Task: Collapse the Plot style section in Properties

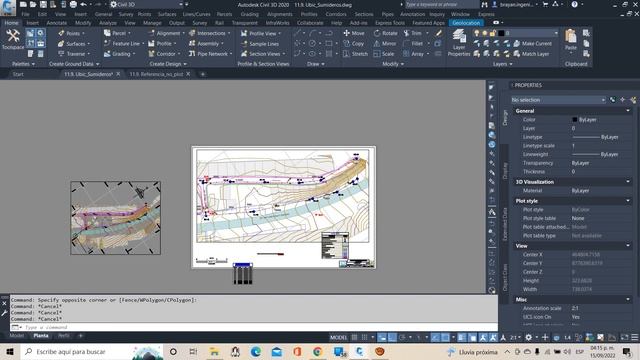Action: [628, 201]
